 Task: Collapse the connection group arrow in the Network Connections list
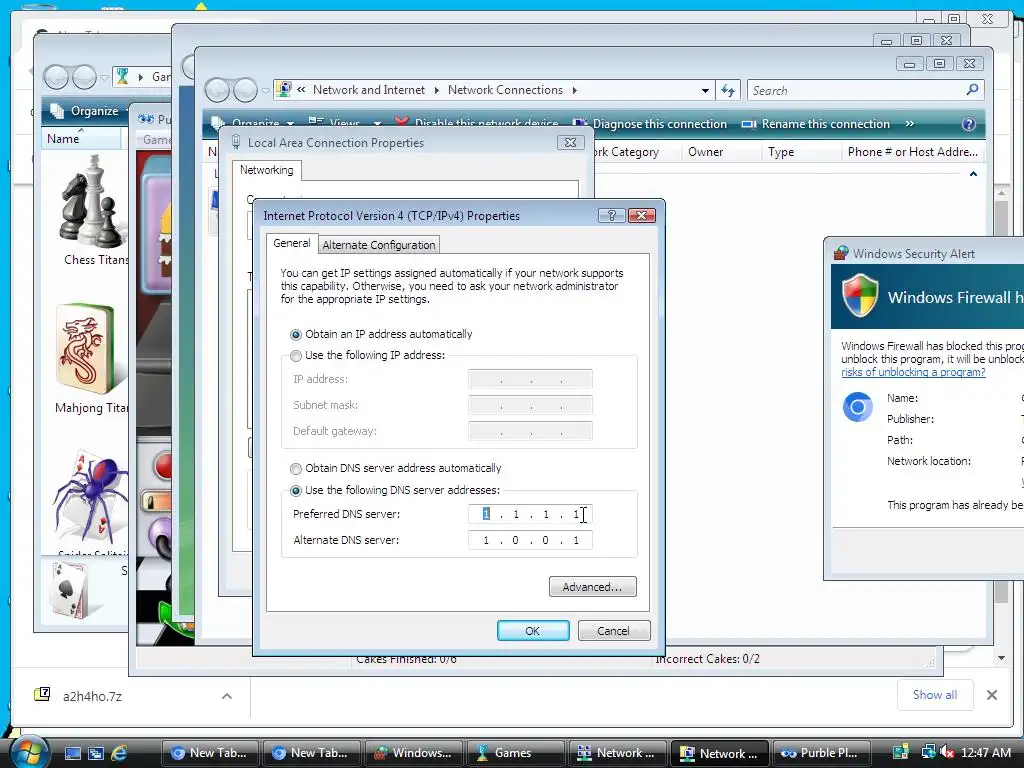click(973, 174)
